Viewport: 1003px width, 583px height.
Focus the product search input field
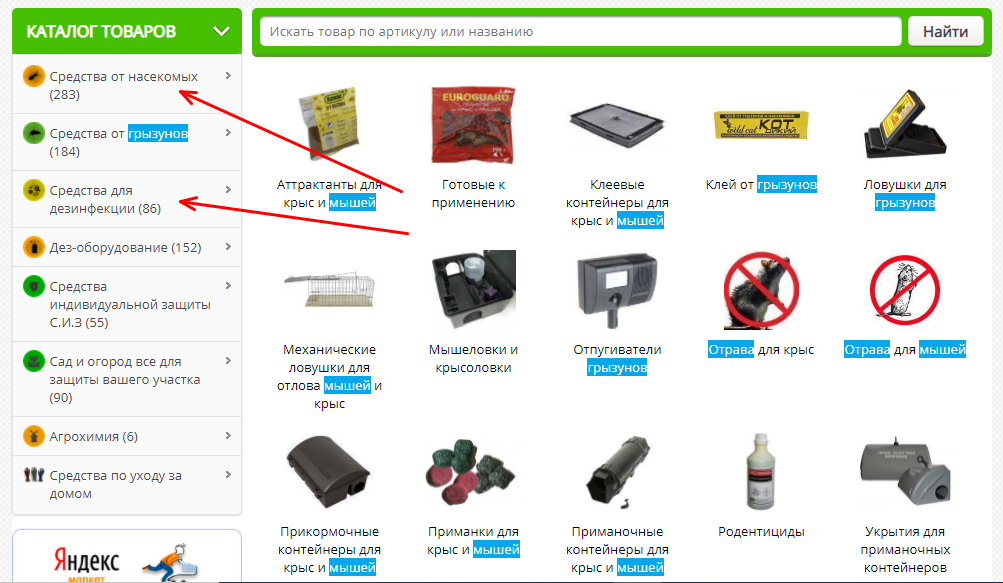click(581, 31)
